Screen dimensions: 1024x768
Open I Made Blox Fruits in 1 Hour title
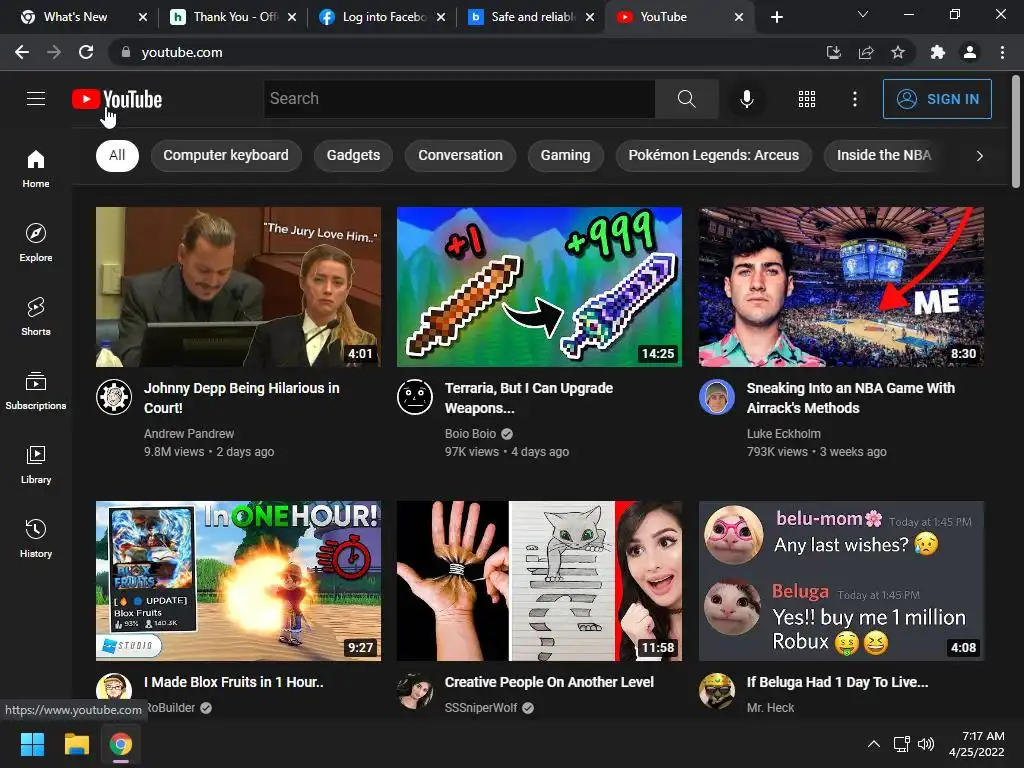tap(234, 682)
